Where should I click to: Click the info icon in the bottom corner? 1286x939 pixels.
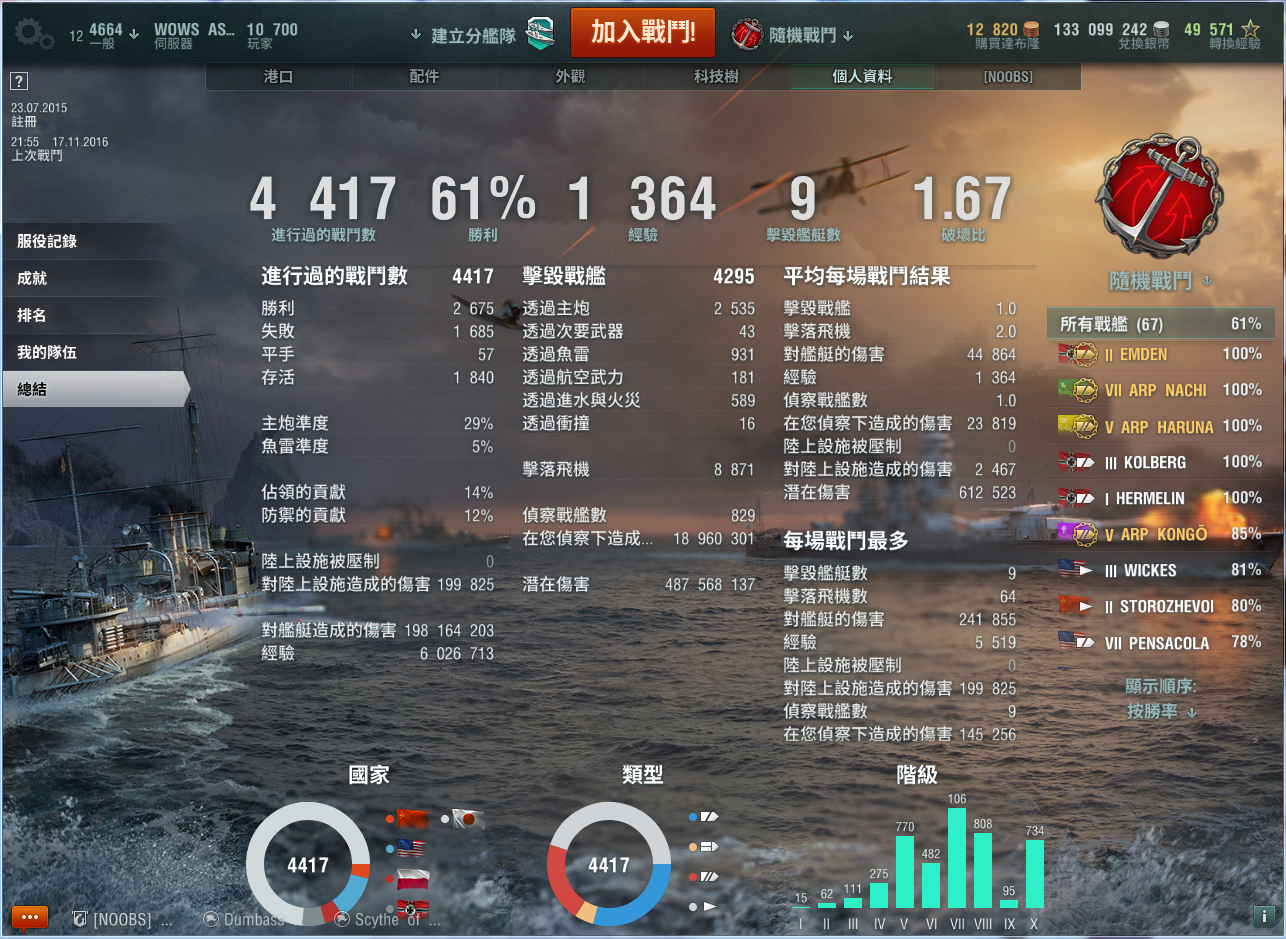[x=1261, y=915]
